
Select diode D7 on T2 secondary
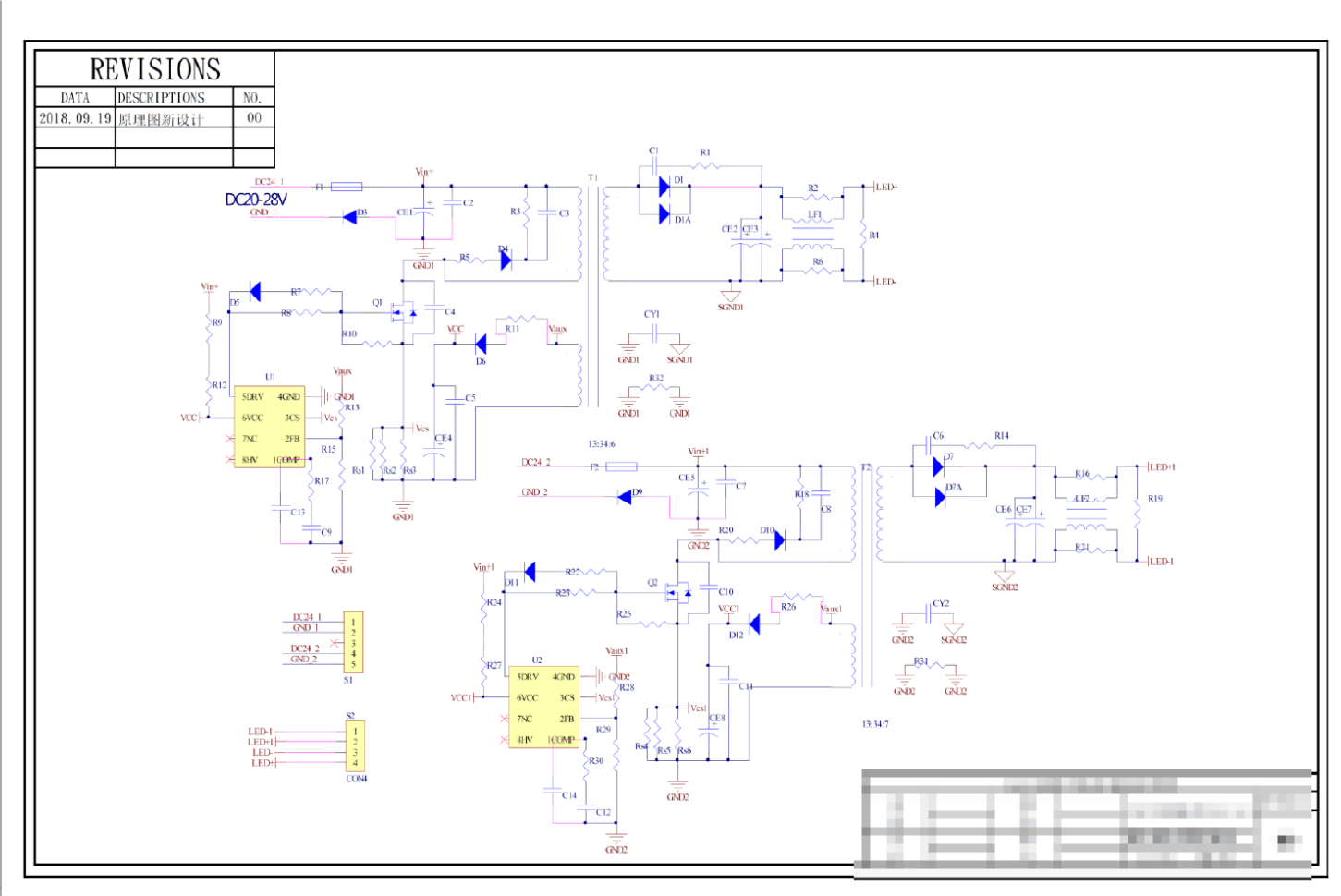(x=939, y=466)
